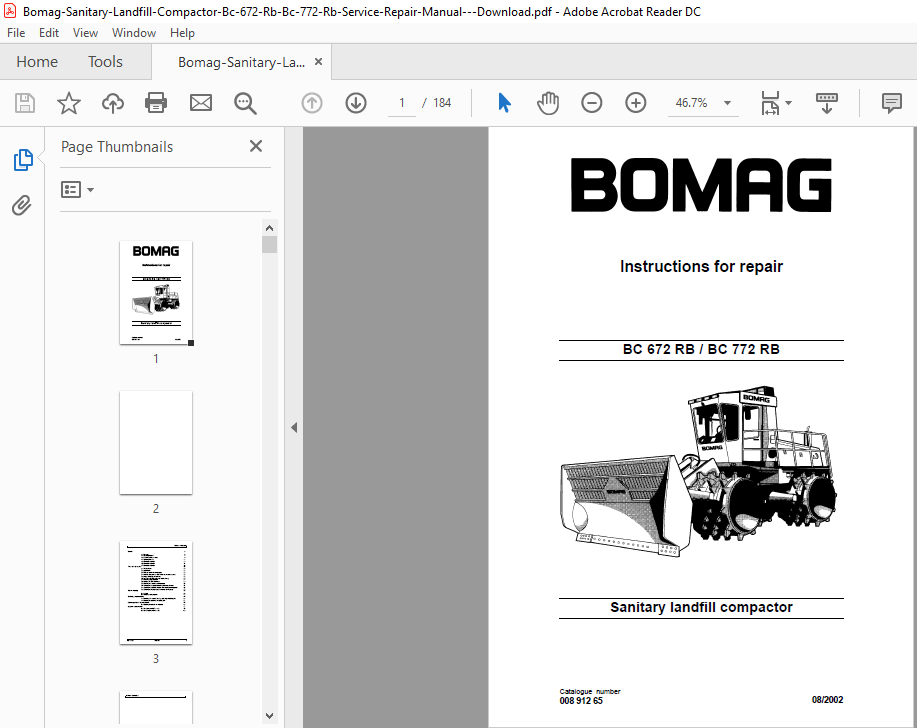The height and width of the screenshot is (728, 917).
Task: Click the date 08/2002
Action: (x=827, y=699)
